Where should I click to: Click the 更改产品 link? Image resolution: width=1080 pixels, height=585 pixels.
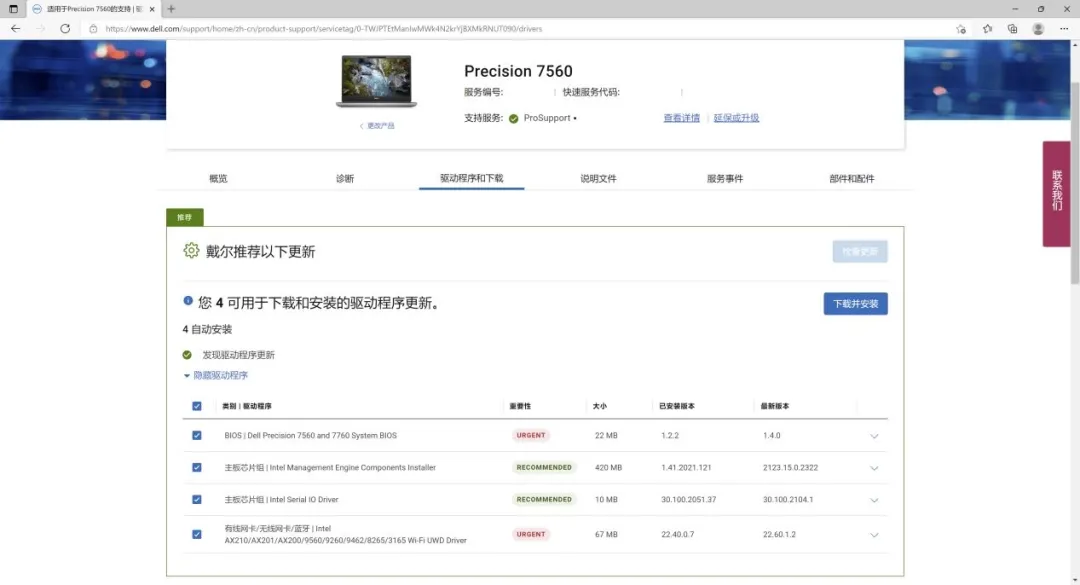pyautogui.click(x=377, y=126)
